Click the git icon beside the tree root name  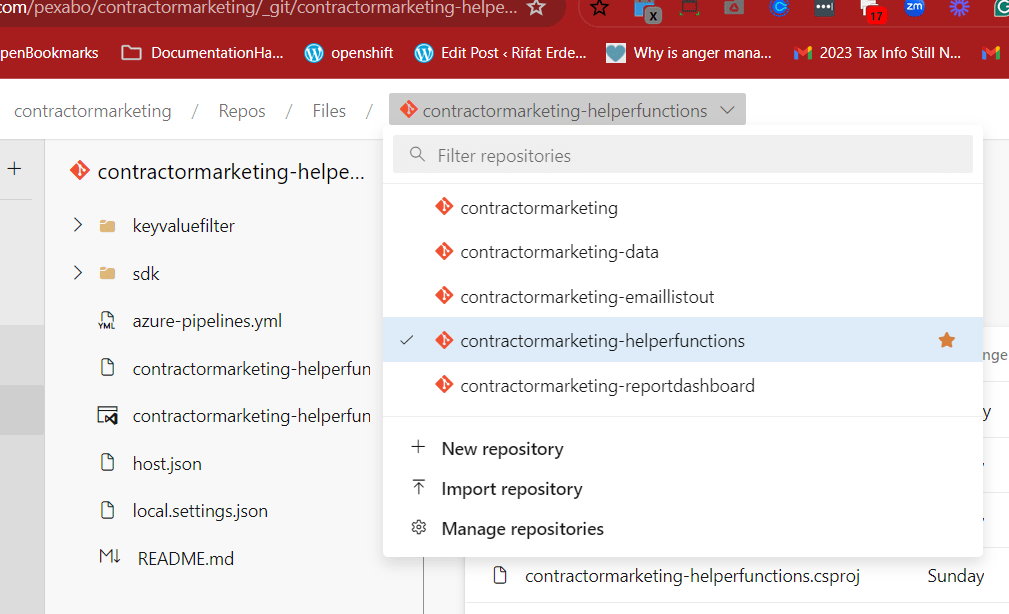point(80,171)
